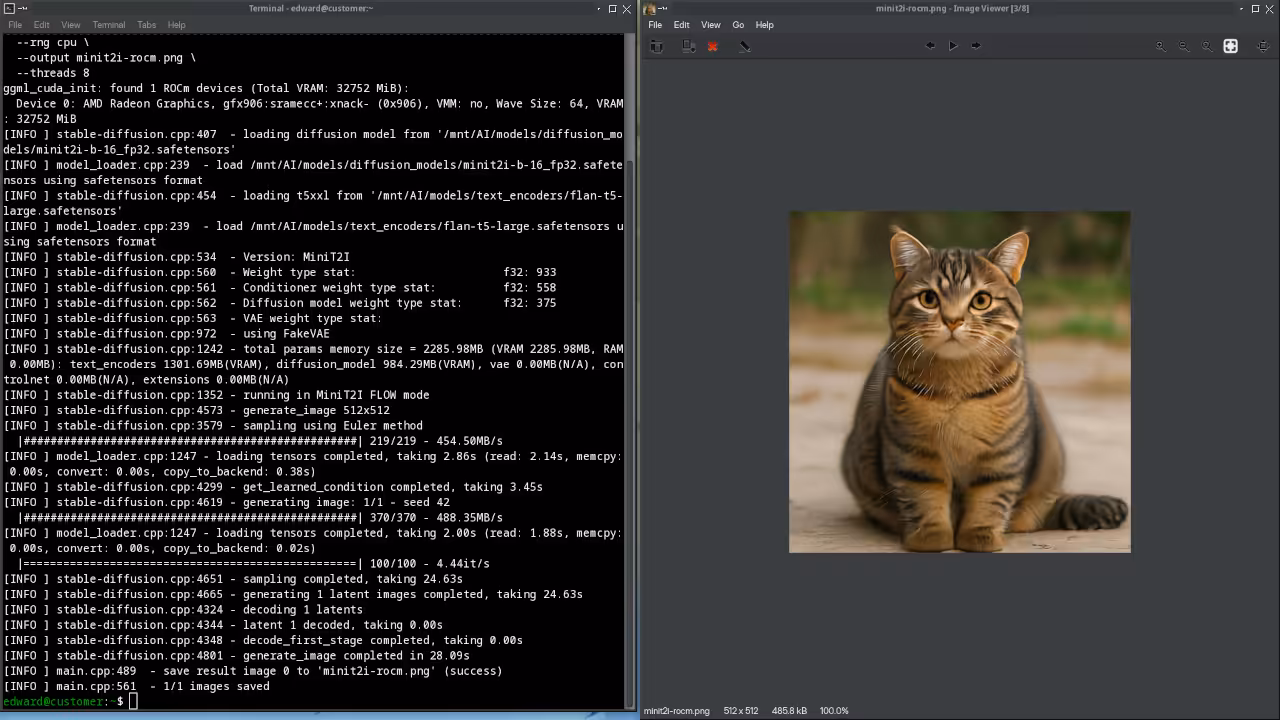Click the Zoom 100% magnifier icon
The width and height of the screenshot is (1280, 720).
1207,46
